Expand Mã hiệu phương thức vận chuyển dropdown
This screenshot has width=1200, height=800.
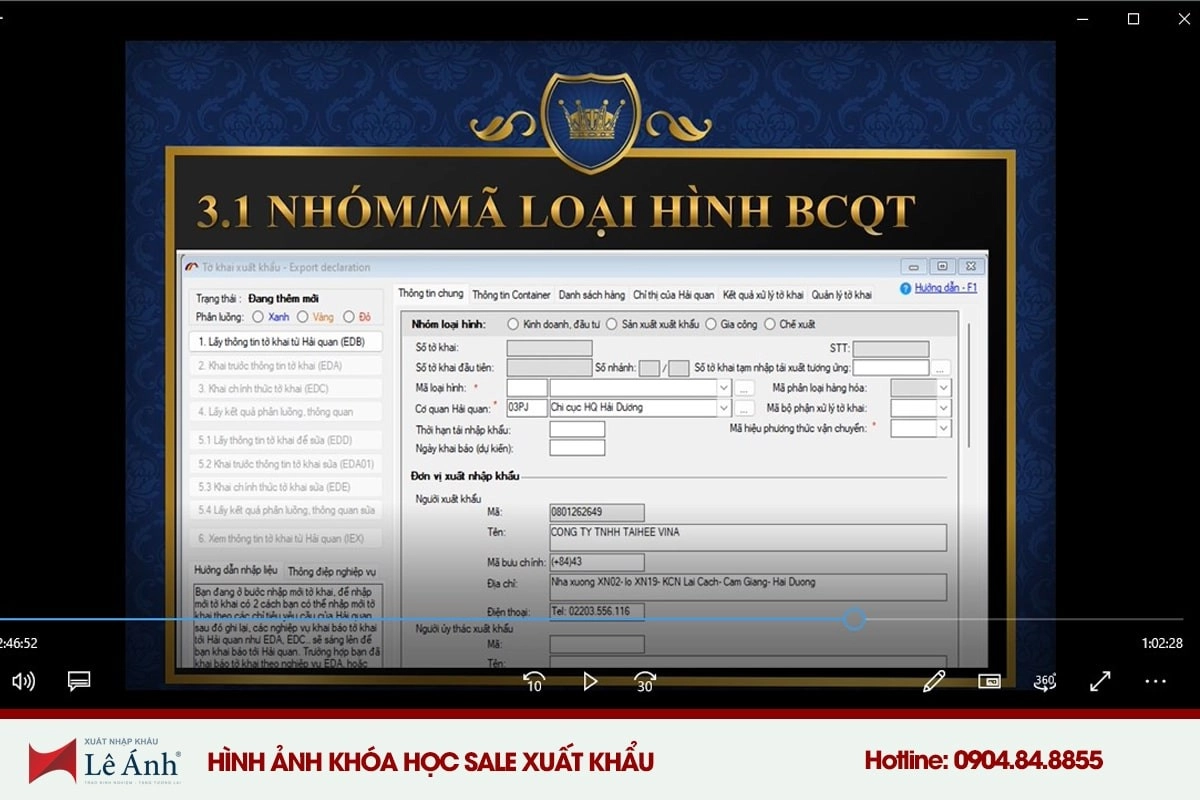pyautogui.click(x=943, y=428)
